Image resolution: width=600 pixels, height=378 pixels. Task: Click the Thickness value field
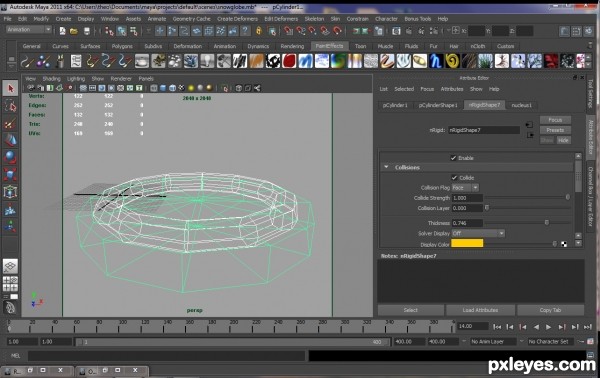pyautogui.click(x=467, y=223)
